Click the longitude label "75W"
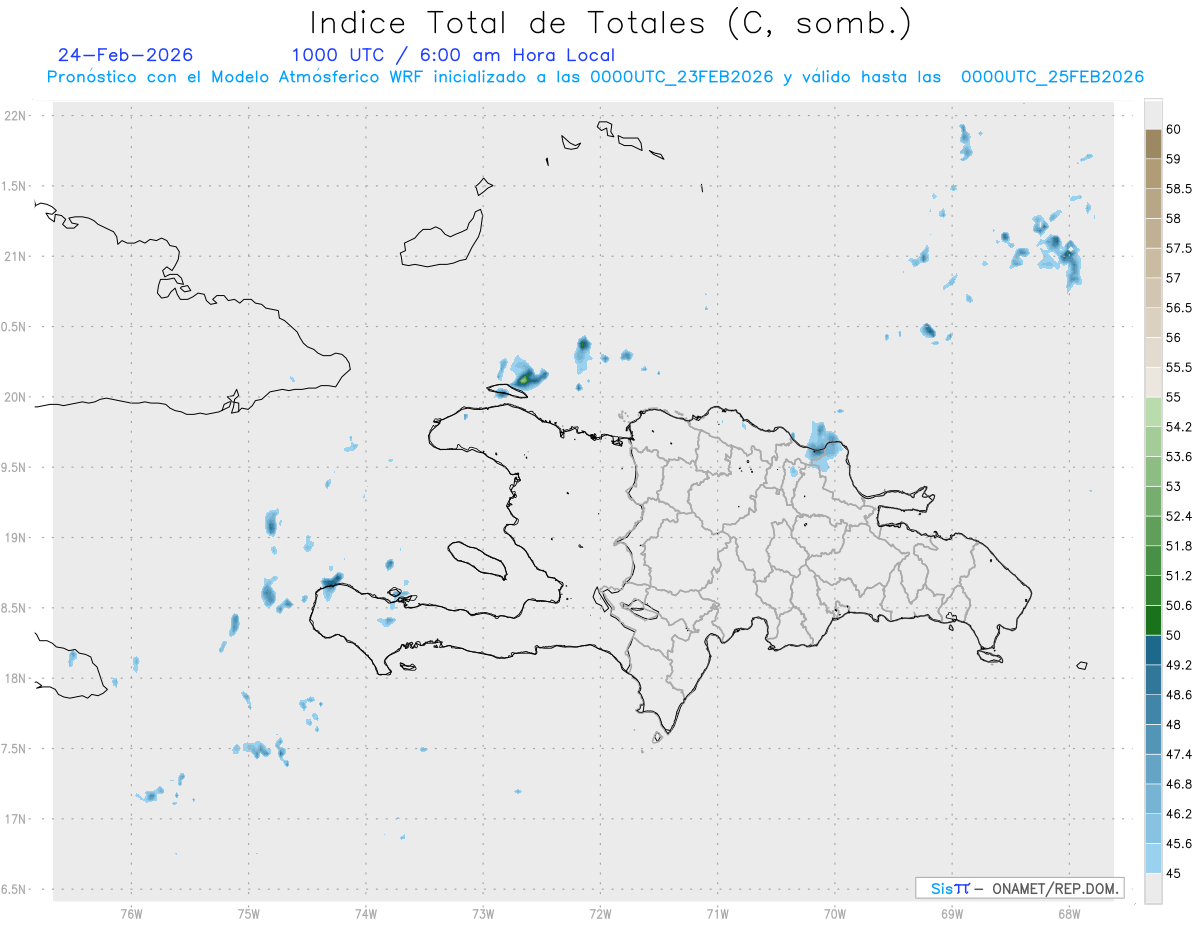The width and height of the screenshot is (1200, 927). coord(249,913)
